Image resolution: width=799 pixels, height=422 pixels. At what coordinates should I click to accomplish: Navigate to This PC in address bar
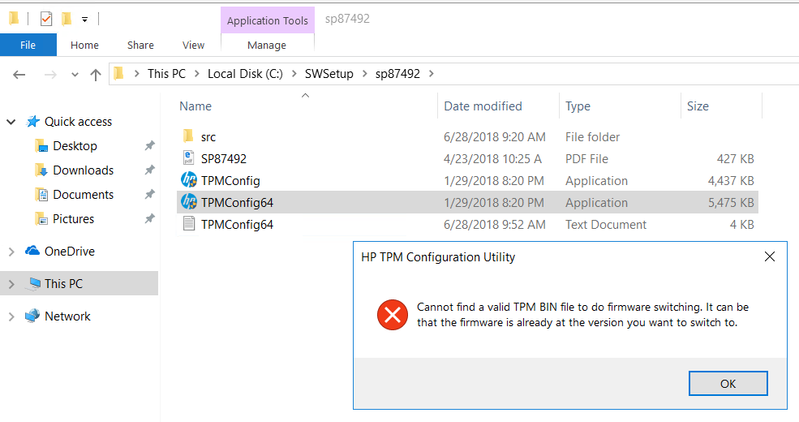click(x=167, y=74)
